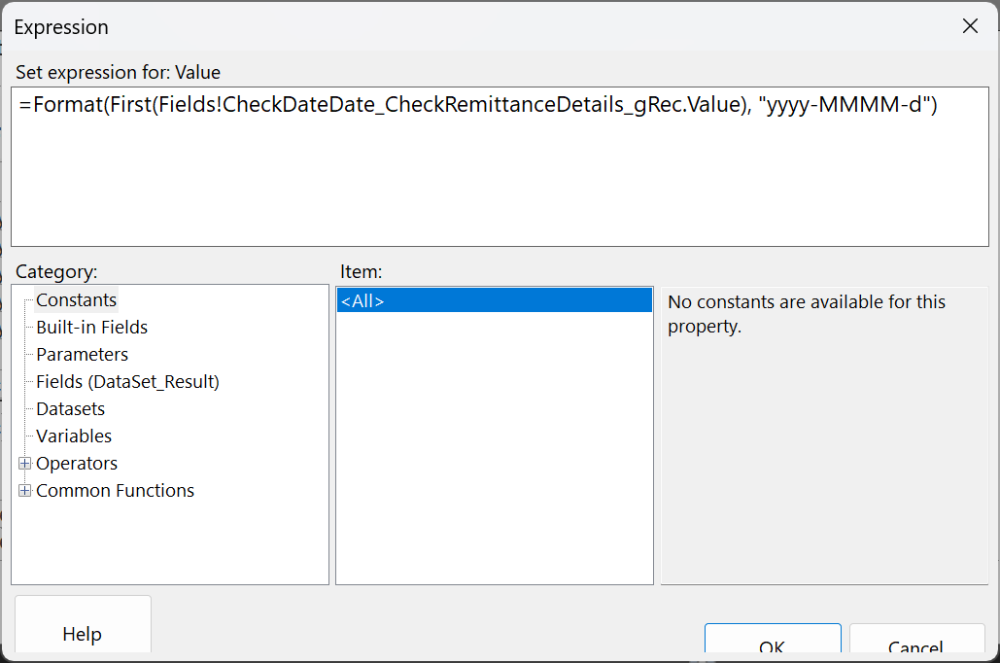Click the plus icon beside Common Functions

tap(24, 490)
